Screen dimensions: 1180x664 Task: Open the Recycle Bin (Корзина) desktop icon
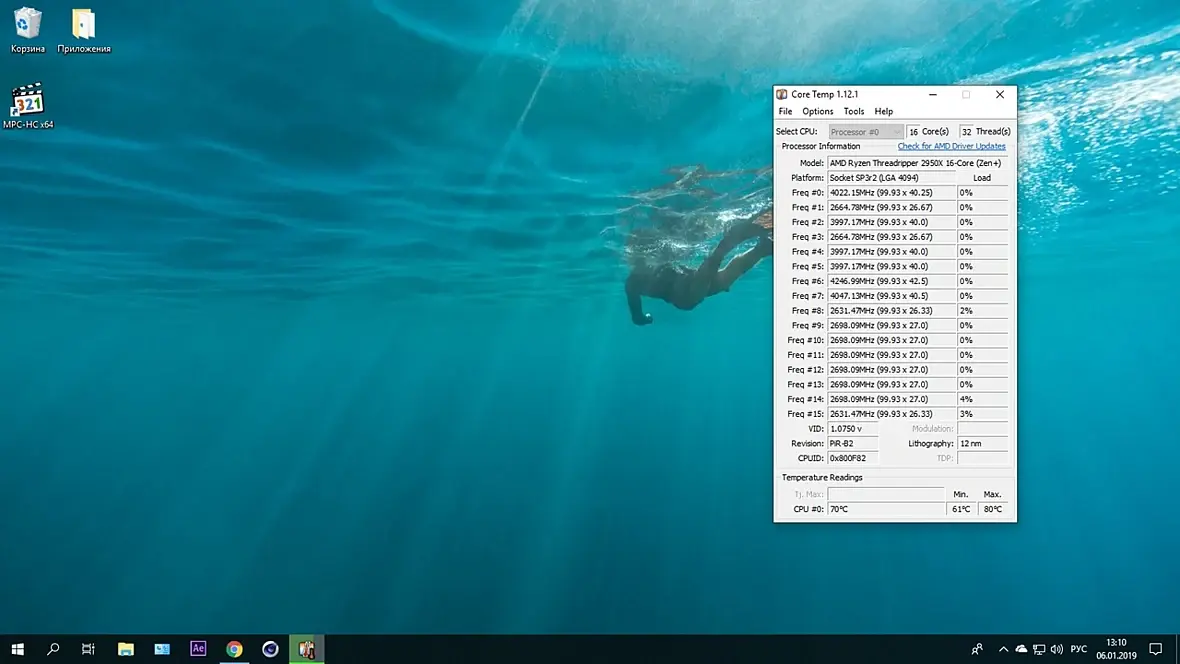pyautogui.click(x=28, y=24)
